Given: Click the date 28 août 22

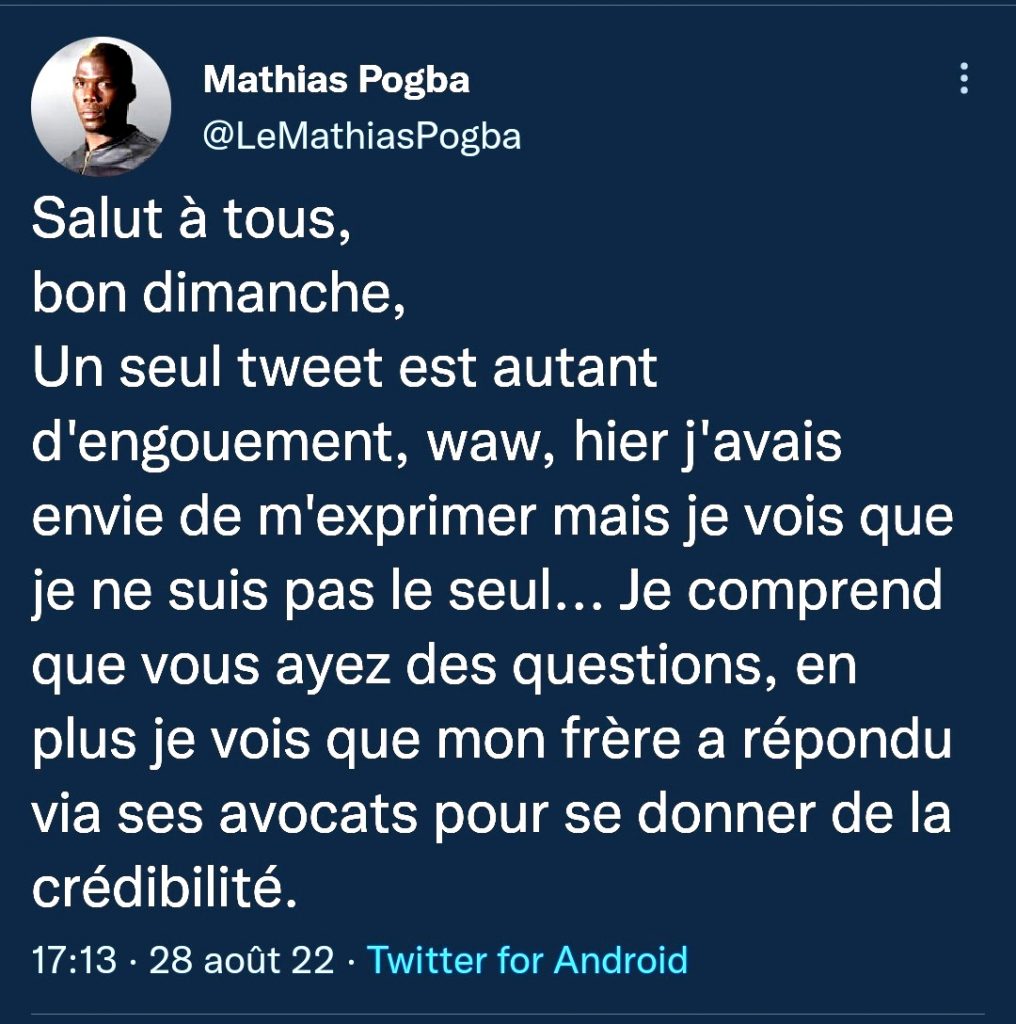Looking at the screenshot, I should coord(241,960).
